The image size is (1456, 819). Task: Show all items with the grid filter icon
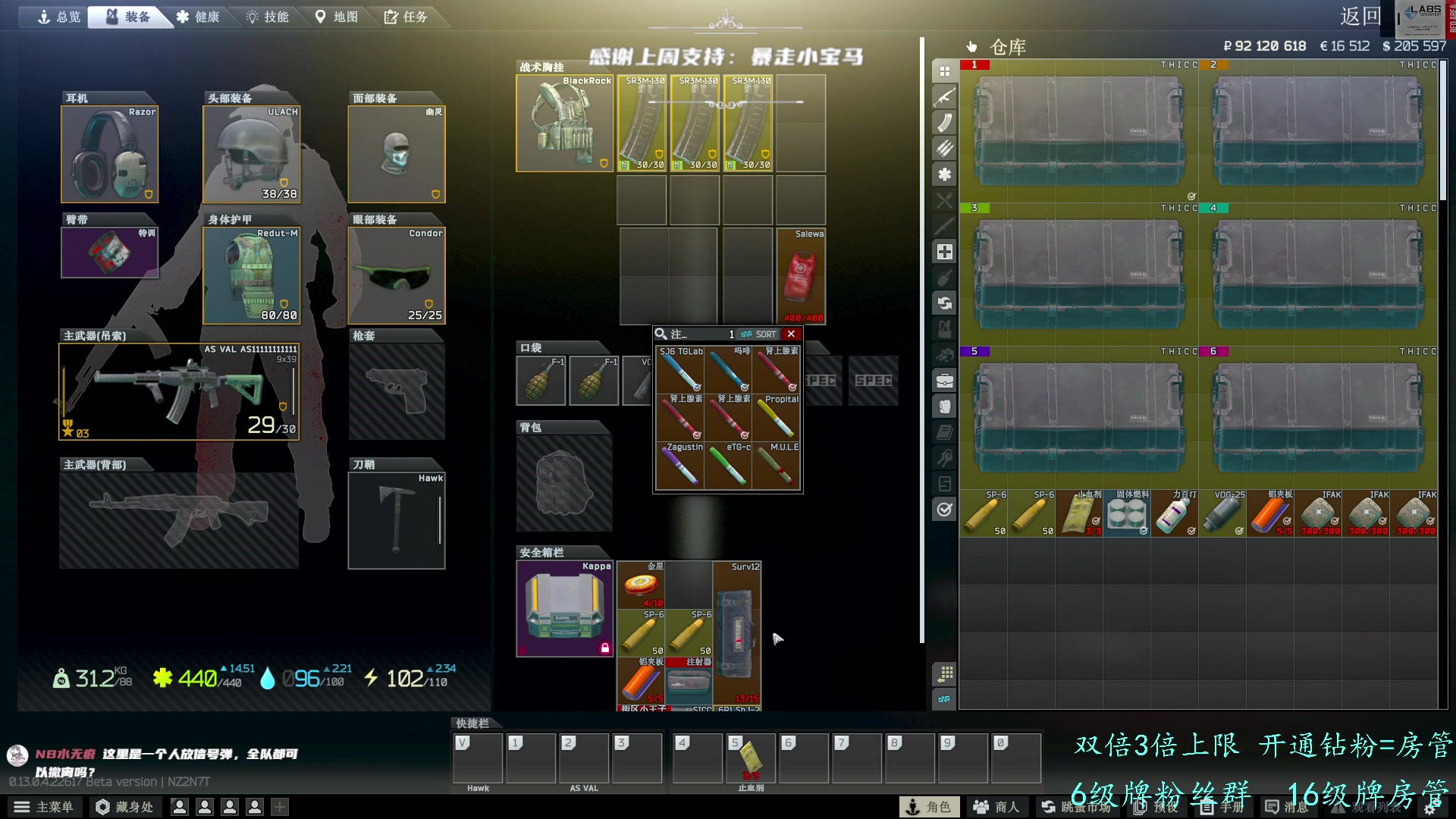point(944,71)
